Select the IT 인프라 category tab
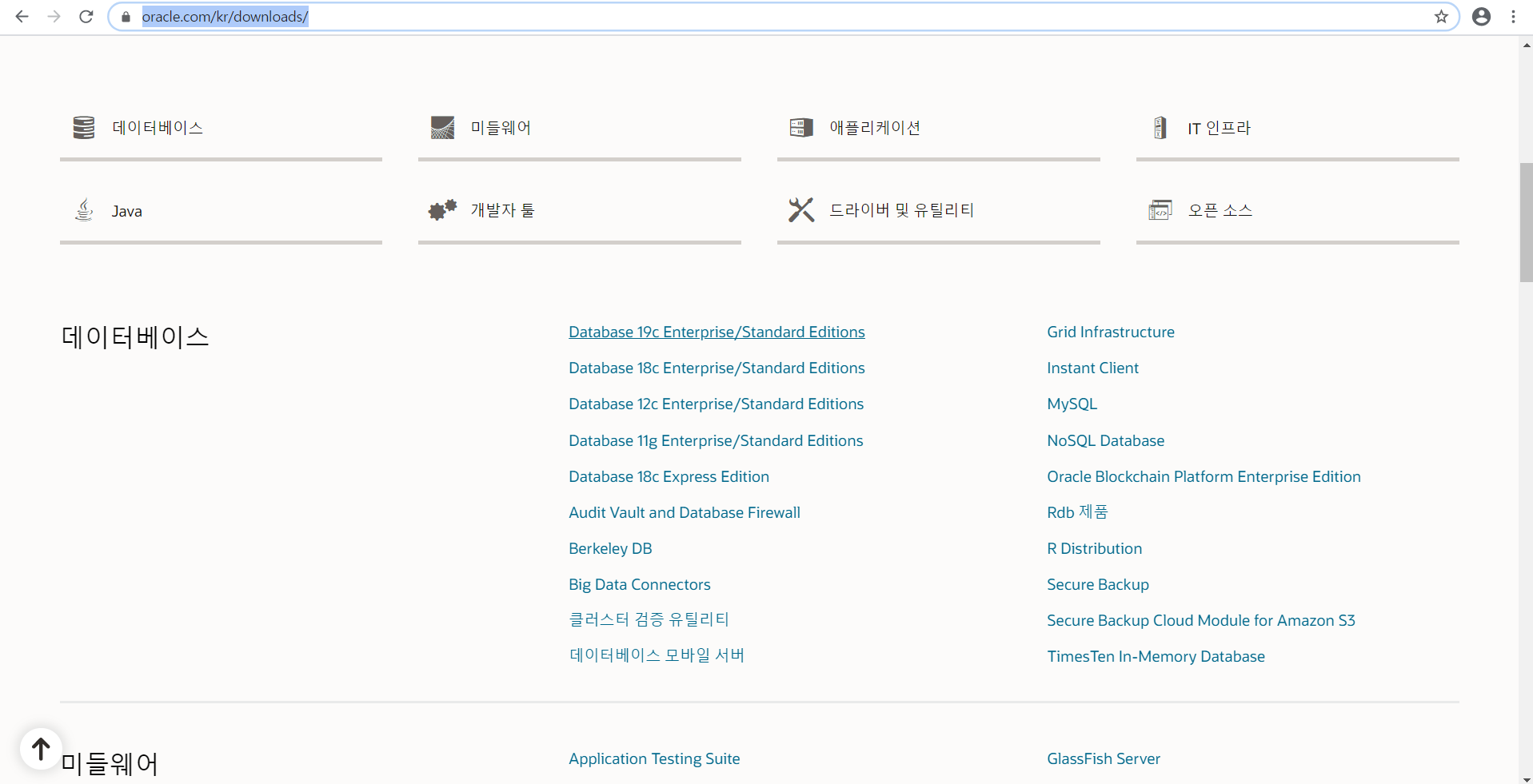The width and height of the screenshot is (1533, 784). [1298, 128]
